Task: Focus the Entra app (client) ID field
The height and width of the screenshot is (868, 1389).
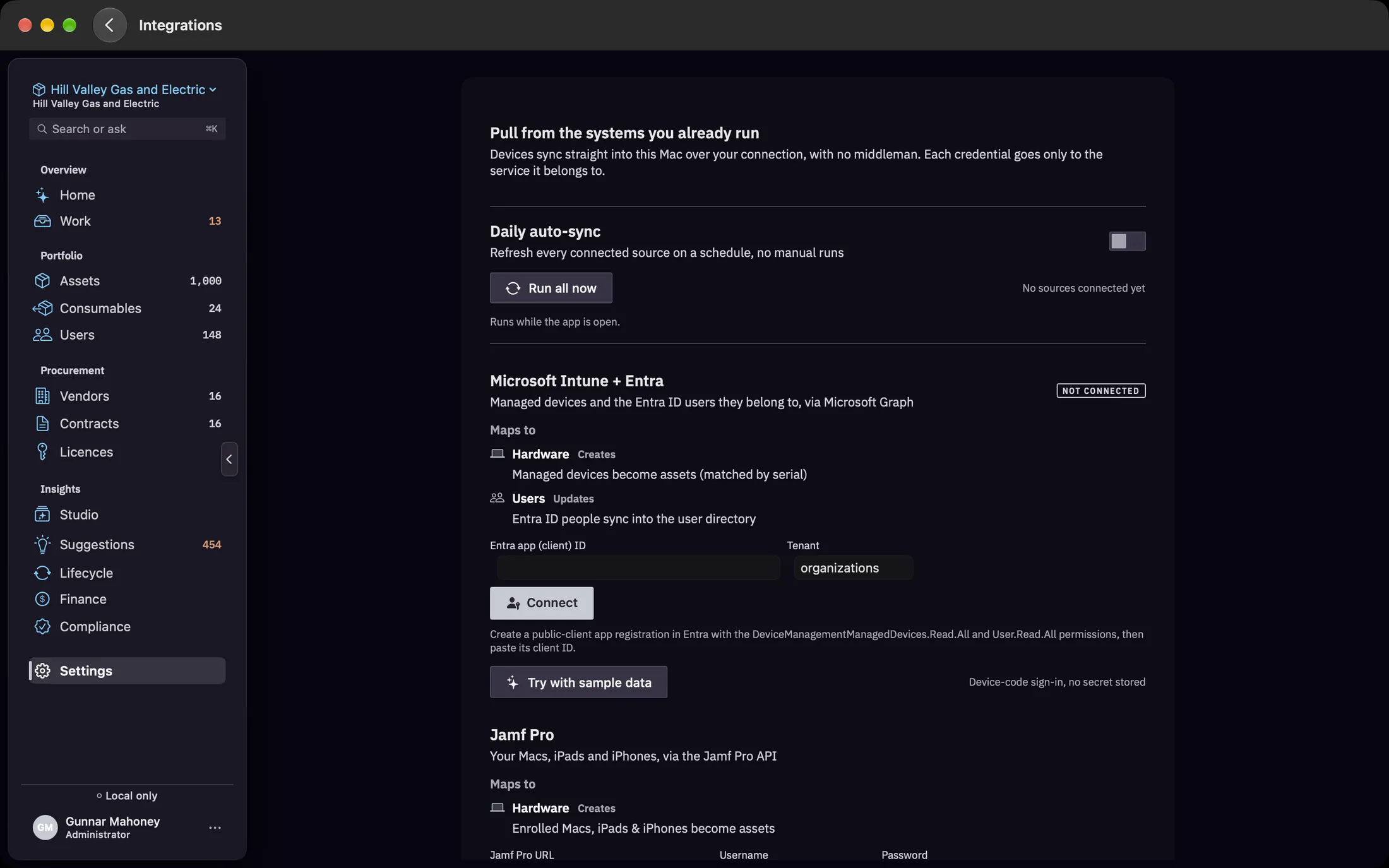Action: pyautogui.click(x=638, y=568)
